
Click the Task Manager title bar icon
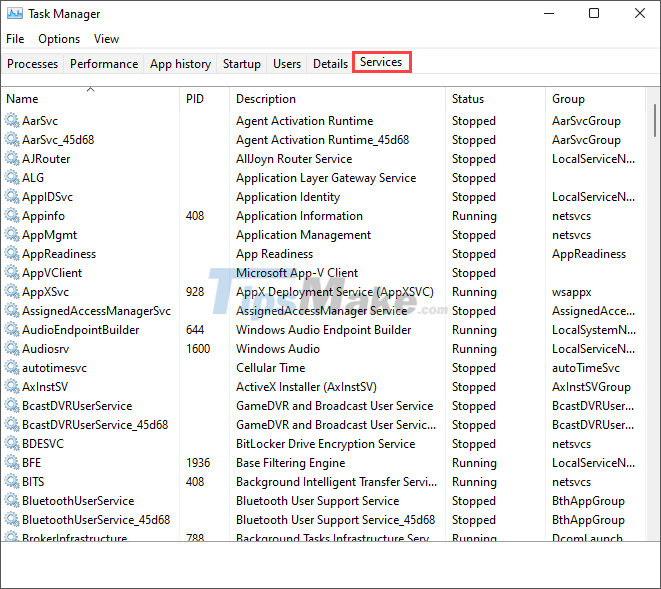click(x=15, y=14)
